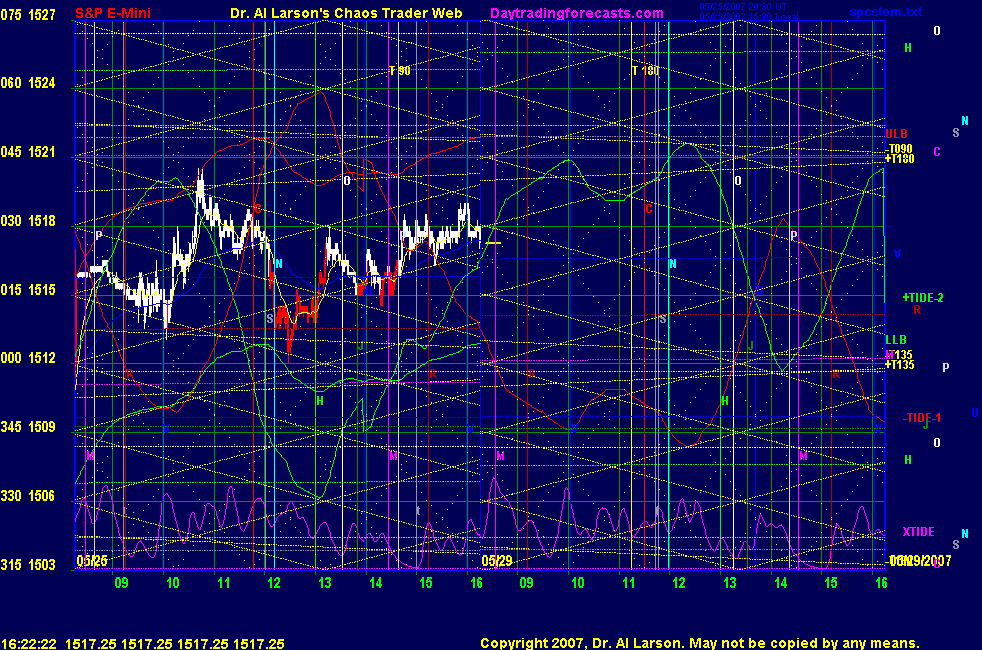Click price axis label 315 1503
This screenshot has width=982, height=650.
[x=28, y=564]
